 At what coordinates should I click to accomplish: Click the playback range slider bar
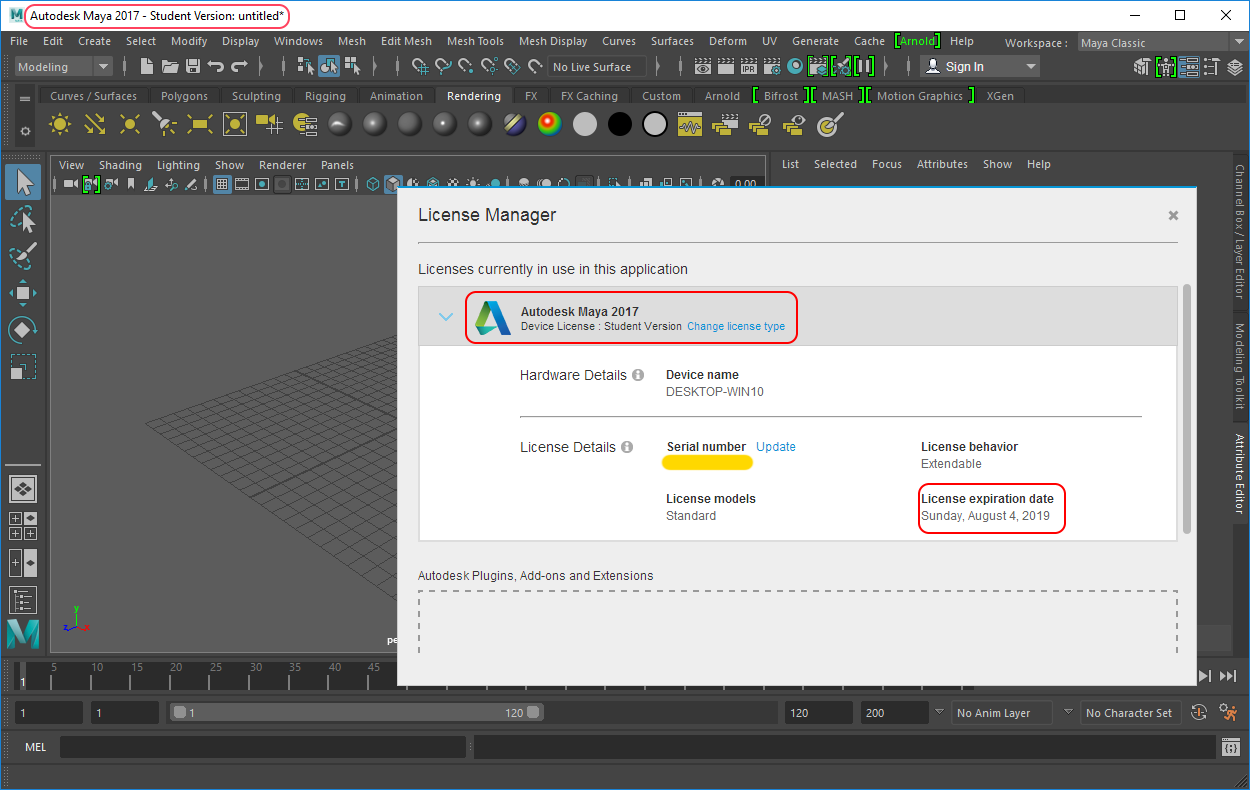coord(356,713)
